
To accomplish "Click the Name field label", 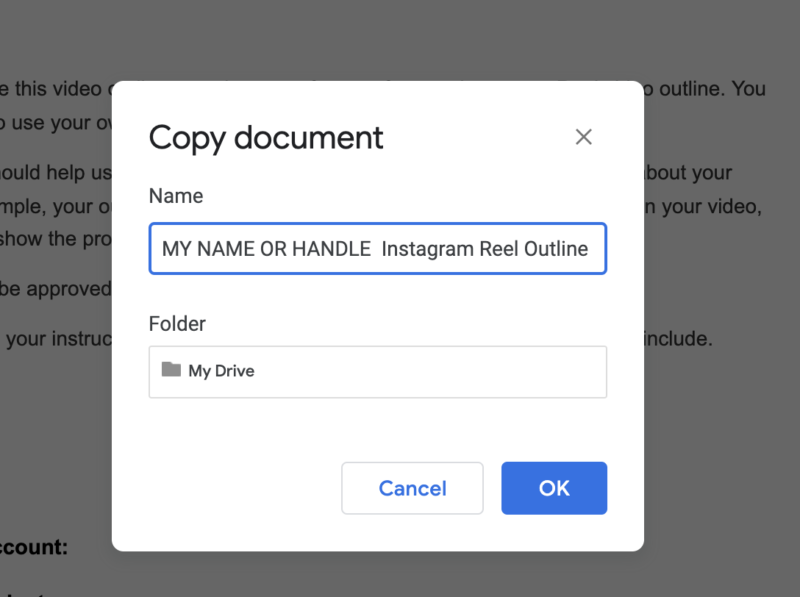I will point(176,196).
